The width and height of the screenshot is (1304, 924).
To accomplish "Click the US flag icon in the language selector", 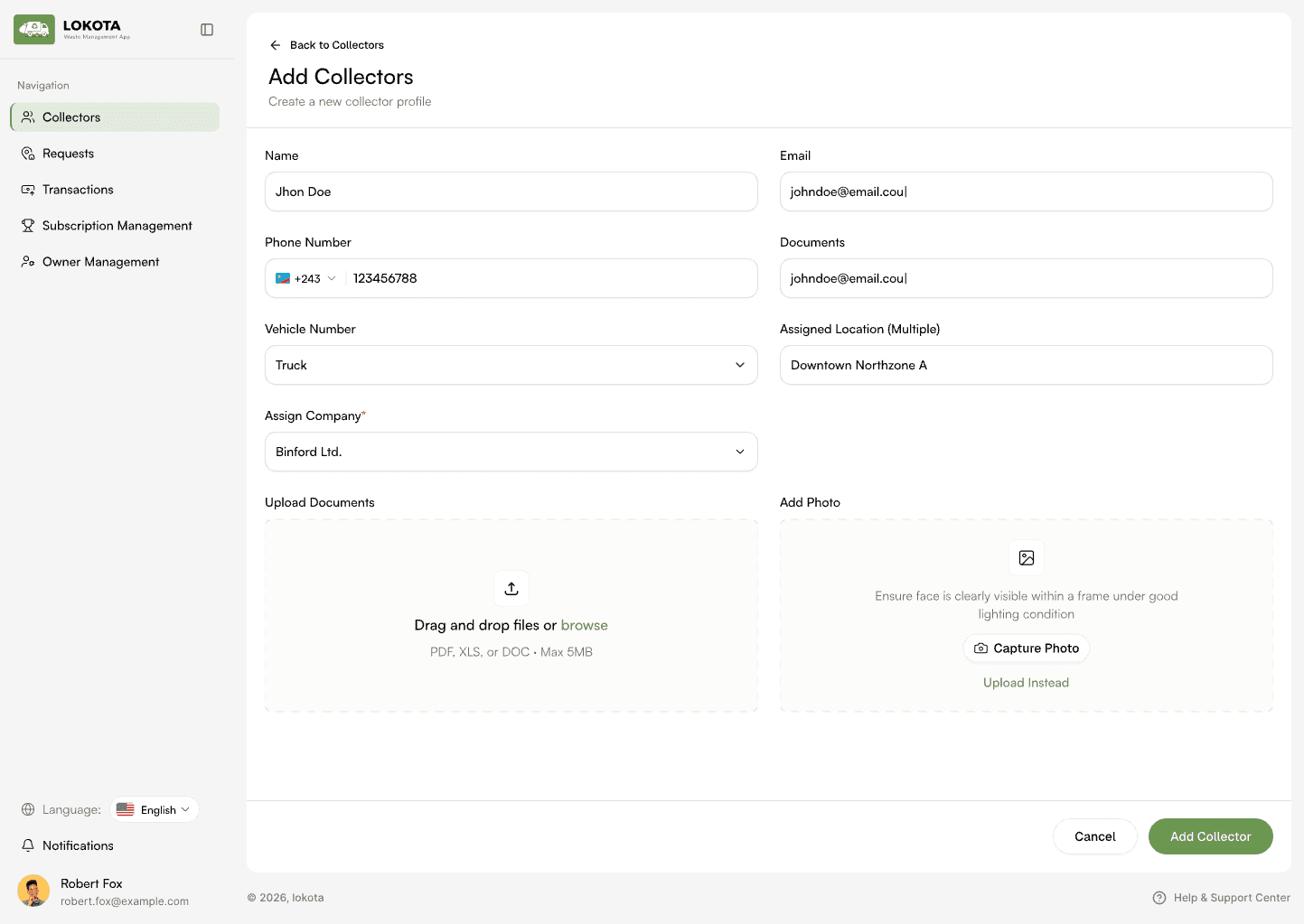I will pyautogui.click(x=126, y=810).
